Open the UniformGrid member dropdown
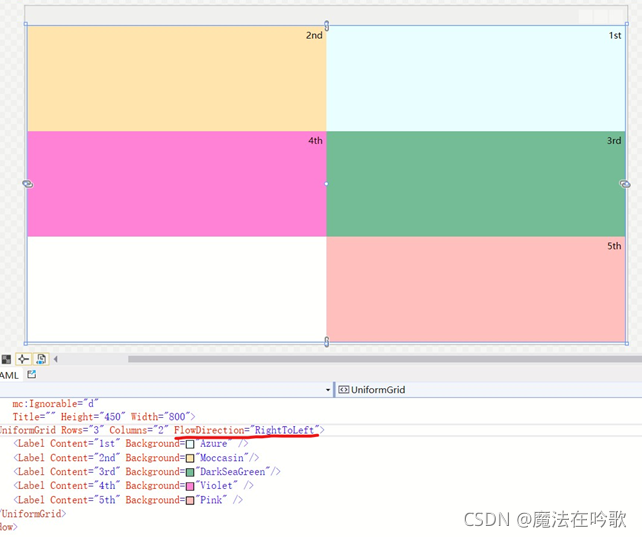 (489, 390)
